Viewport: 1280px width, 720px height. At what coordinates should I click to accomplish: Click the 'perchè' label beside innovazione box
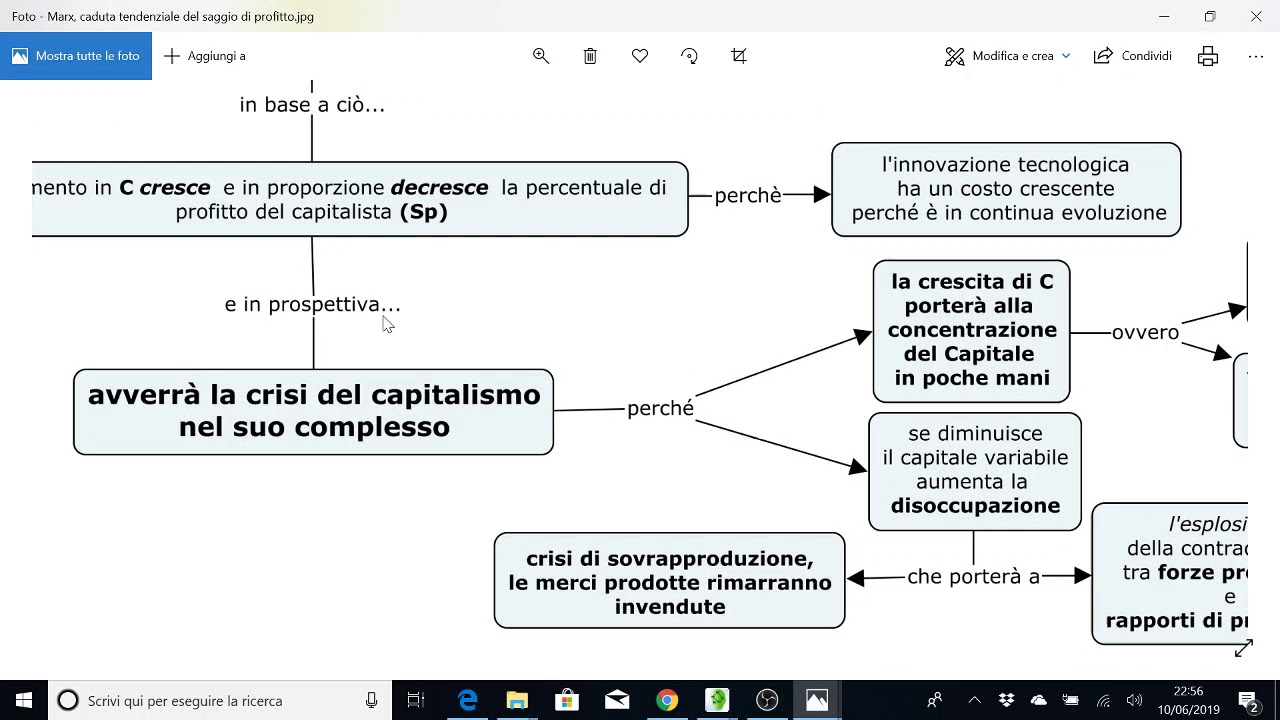(748, 195)
